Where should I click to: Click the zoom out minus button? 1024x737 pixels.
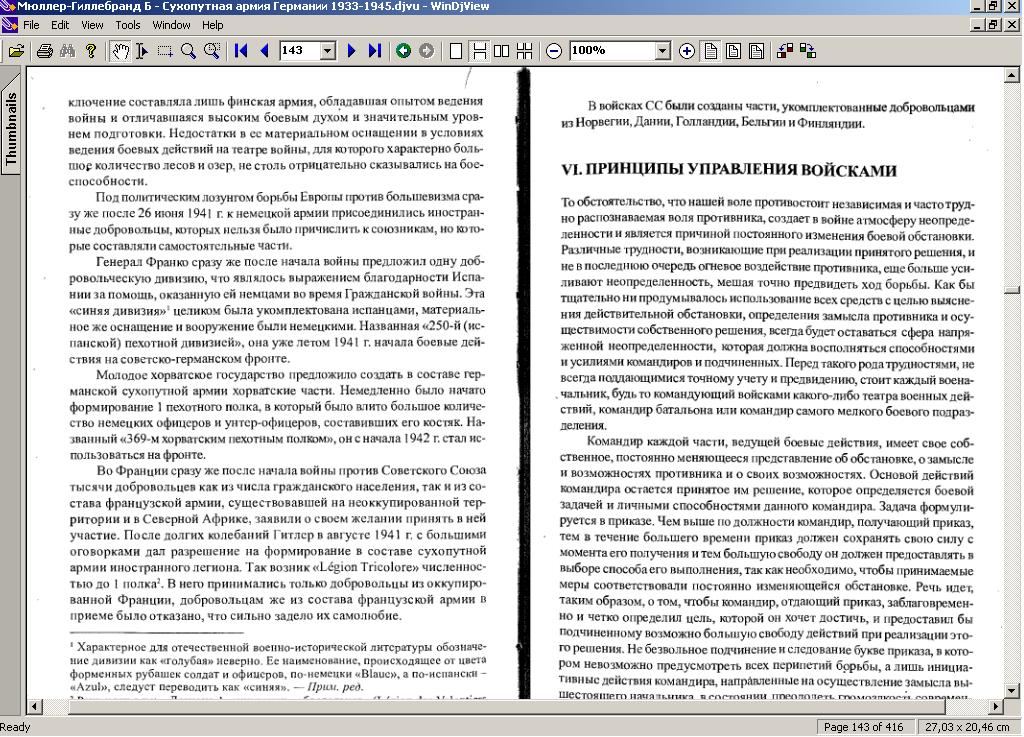[554, 51]
